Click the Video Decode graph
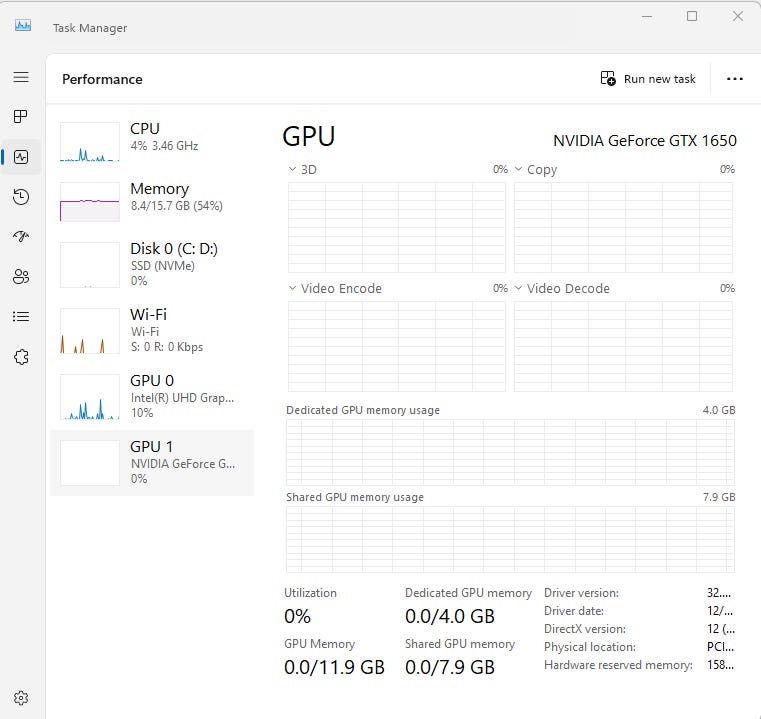This screenshot has width=761, height=719. (x=623, y=346)
